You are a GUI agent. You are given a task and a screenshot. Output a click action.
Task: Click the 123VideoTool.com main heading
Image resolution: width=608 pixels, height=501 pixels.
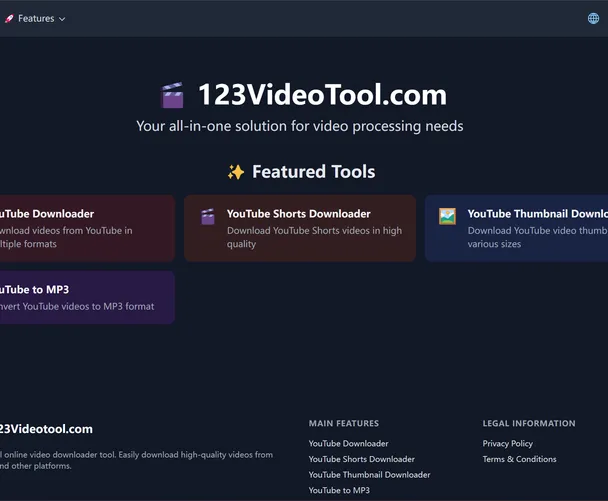pos(322,95)
